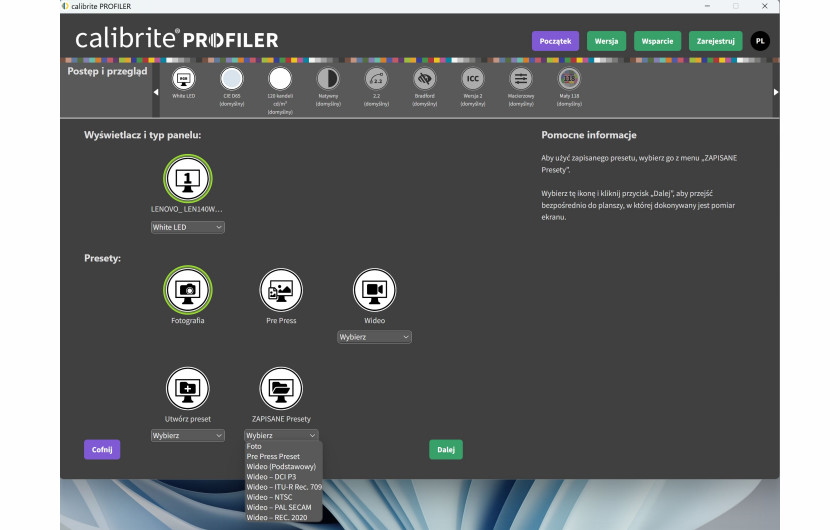The width and height of the screenshot is (840, 530).
Task: Select Wideo – ITU-R Rec. 709 option
Action: click(x=283, y=487)
